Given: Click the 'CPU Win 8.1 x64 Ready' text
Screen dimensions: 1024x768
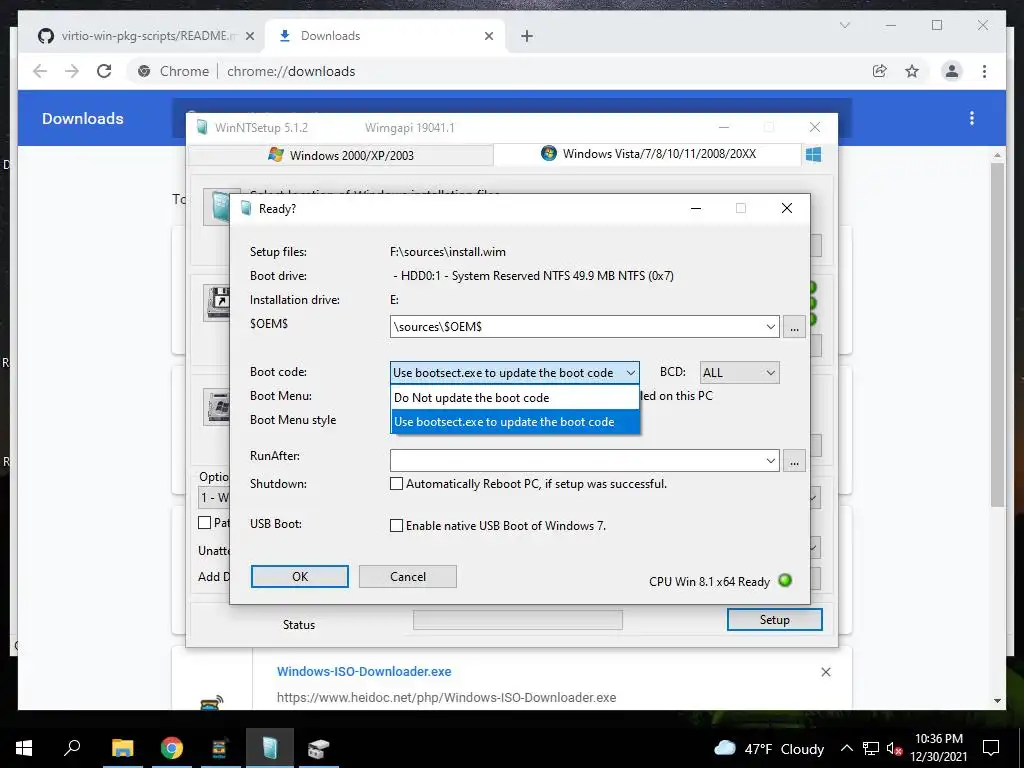Looking at the screenshot, I should coord(709,582).
